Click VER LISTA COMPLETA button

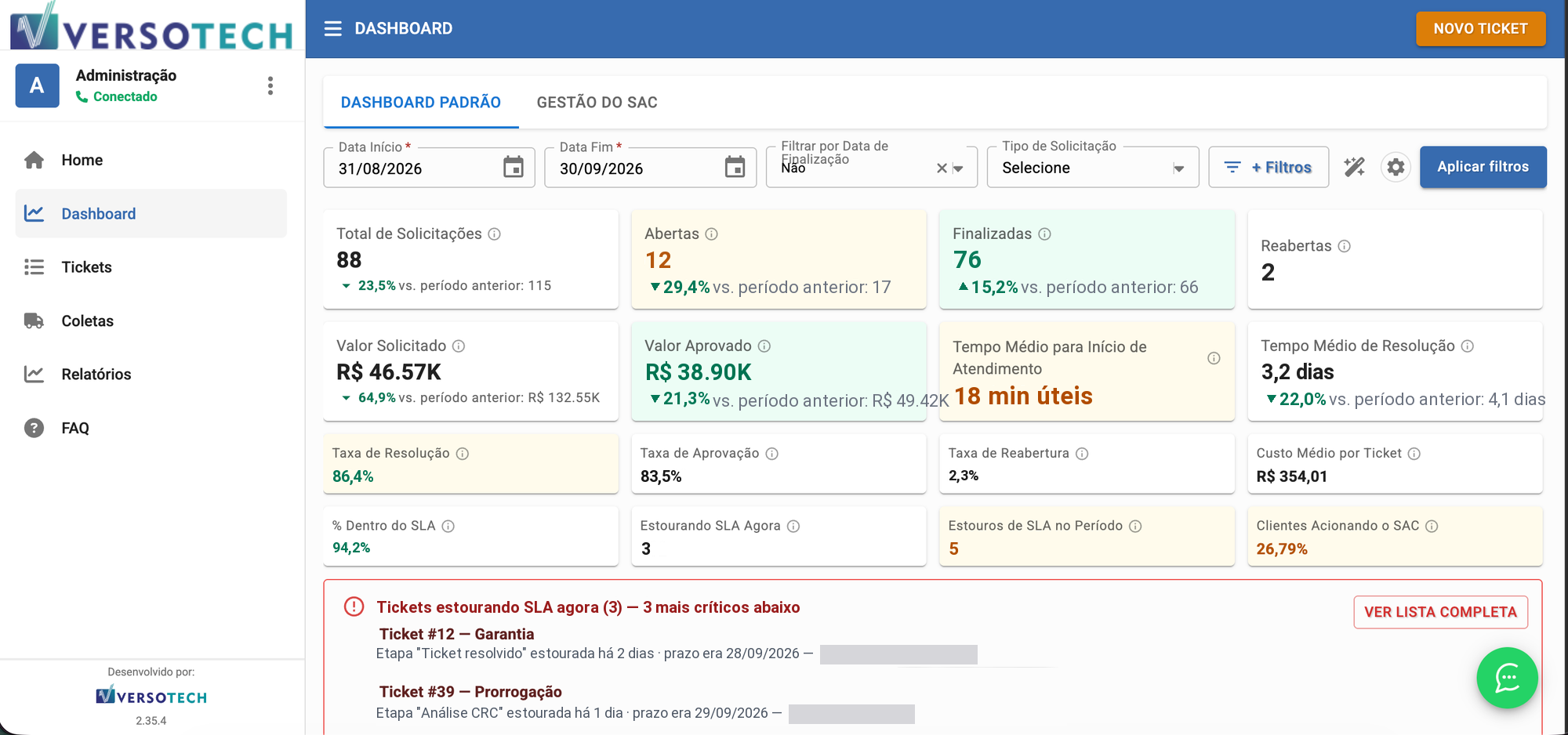pos(1440,612)
